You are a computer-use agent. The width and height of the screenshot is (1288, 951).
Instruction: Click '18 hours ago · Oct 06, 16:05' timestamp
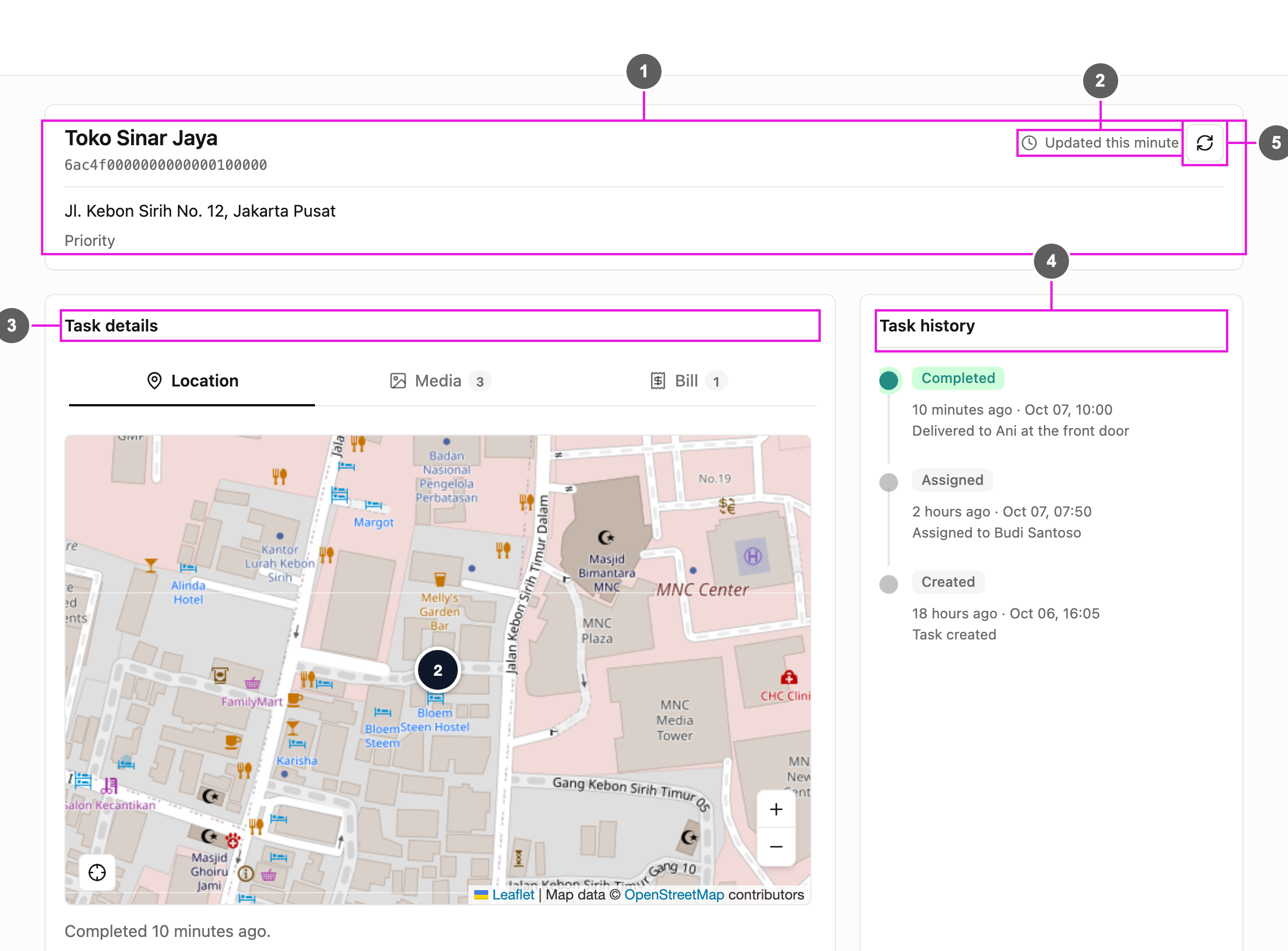tap(1006, 614)
